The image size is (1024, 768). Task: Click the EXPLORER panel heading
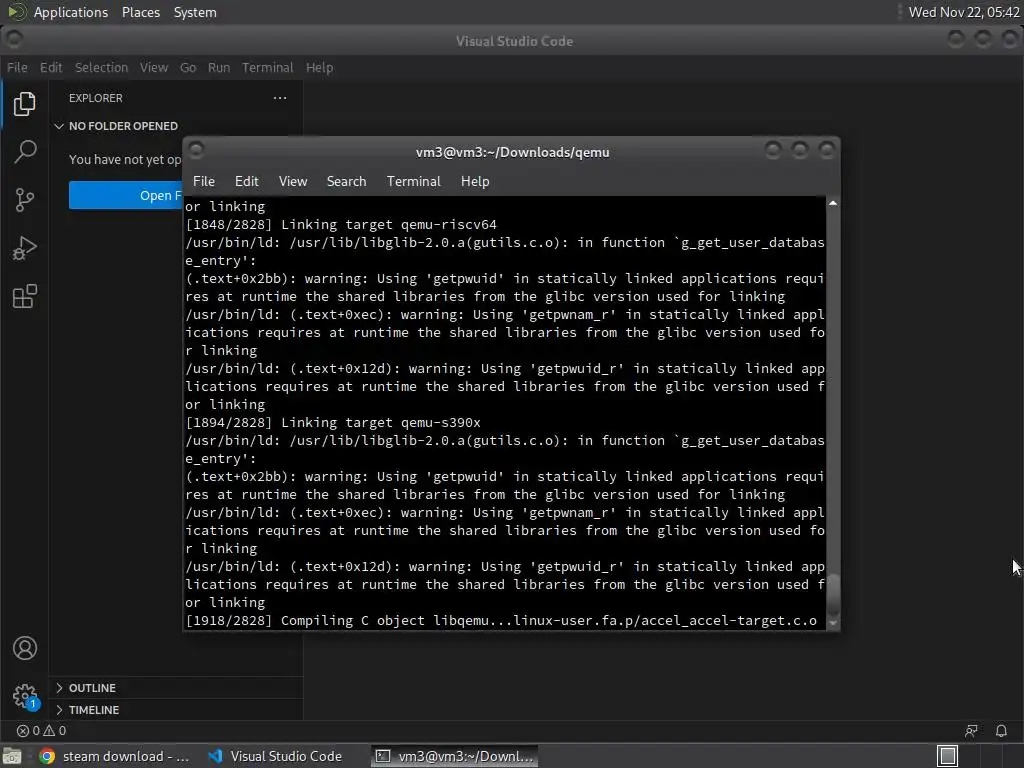click(x=96, y=98)
